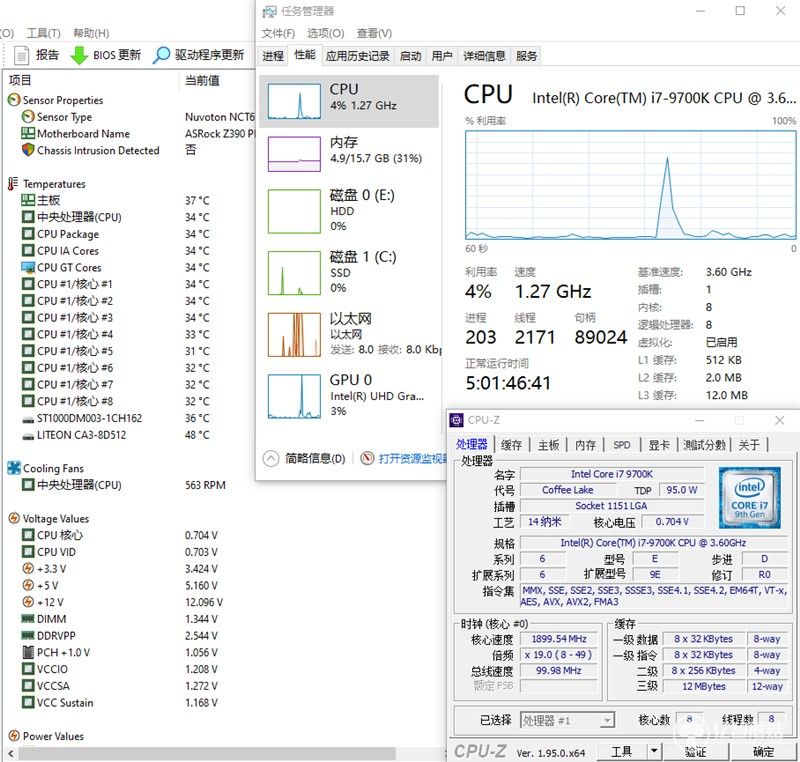The height and width of the screenshot is (762, 800).
Task: Open the 打开资源监视器 link
Action: pos(413,459)
